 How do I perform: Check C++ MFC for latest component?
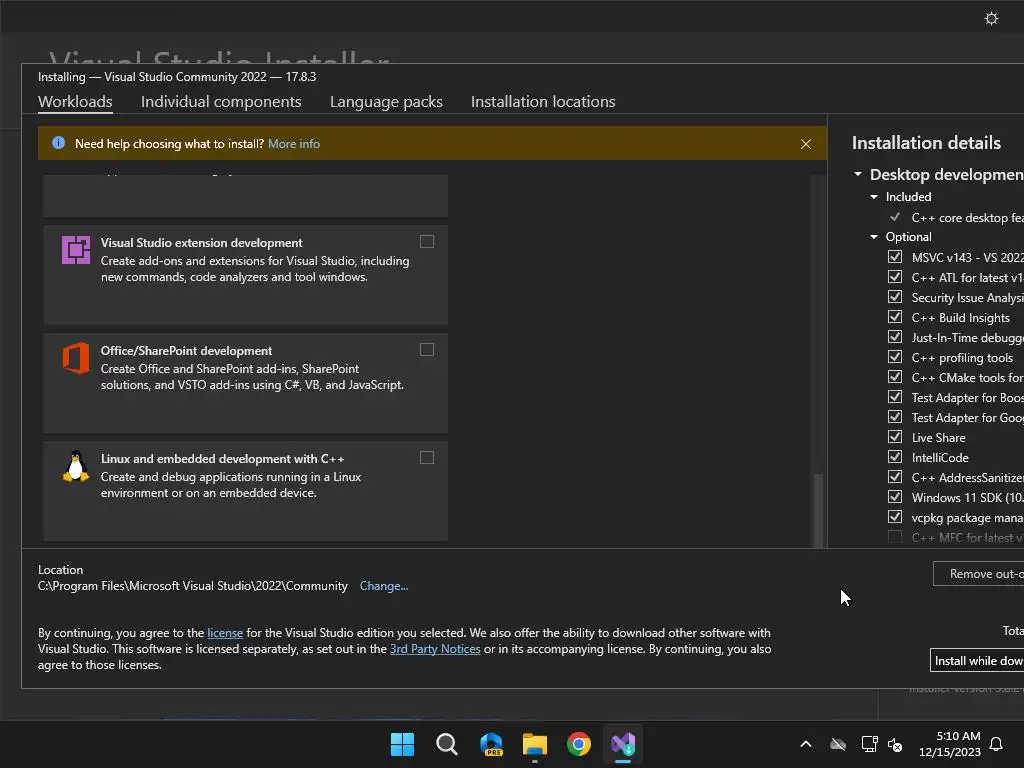click(895, 537)
